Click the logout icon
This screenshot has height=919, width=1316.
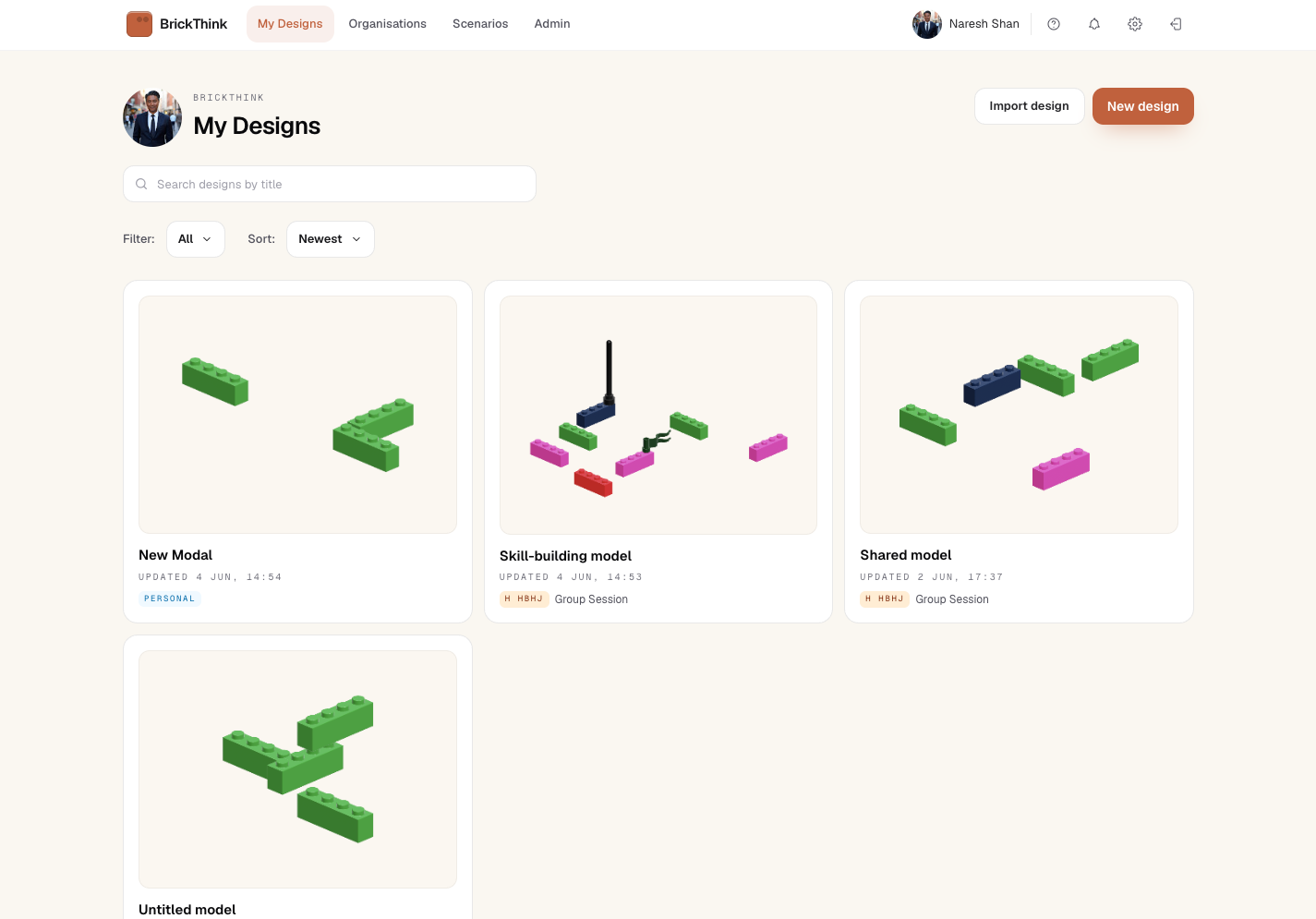1176,24
